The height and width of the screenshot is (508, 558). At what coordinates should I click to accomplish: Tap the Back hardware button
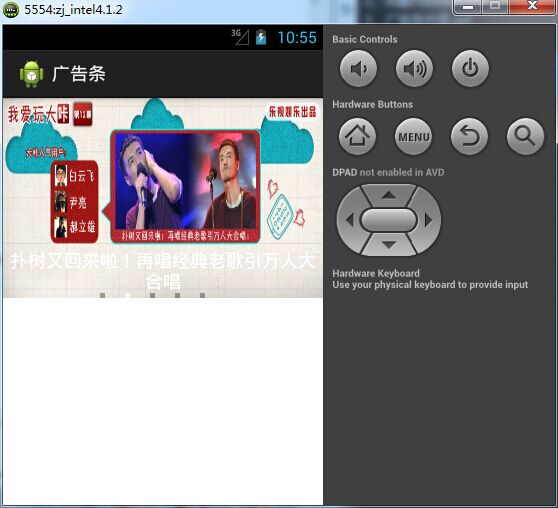click(469, 137)
